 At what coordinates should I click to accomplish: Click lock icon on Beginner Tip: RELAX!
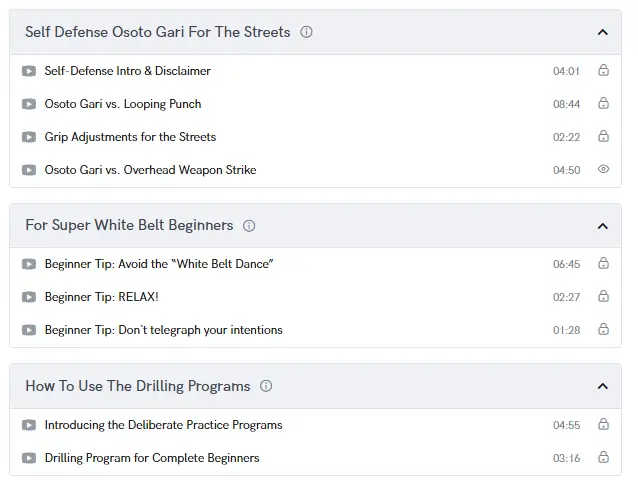click(603, 297)
